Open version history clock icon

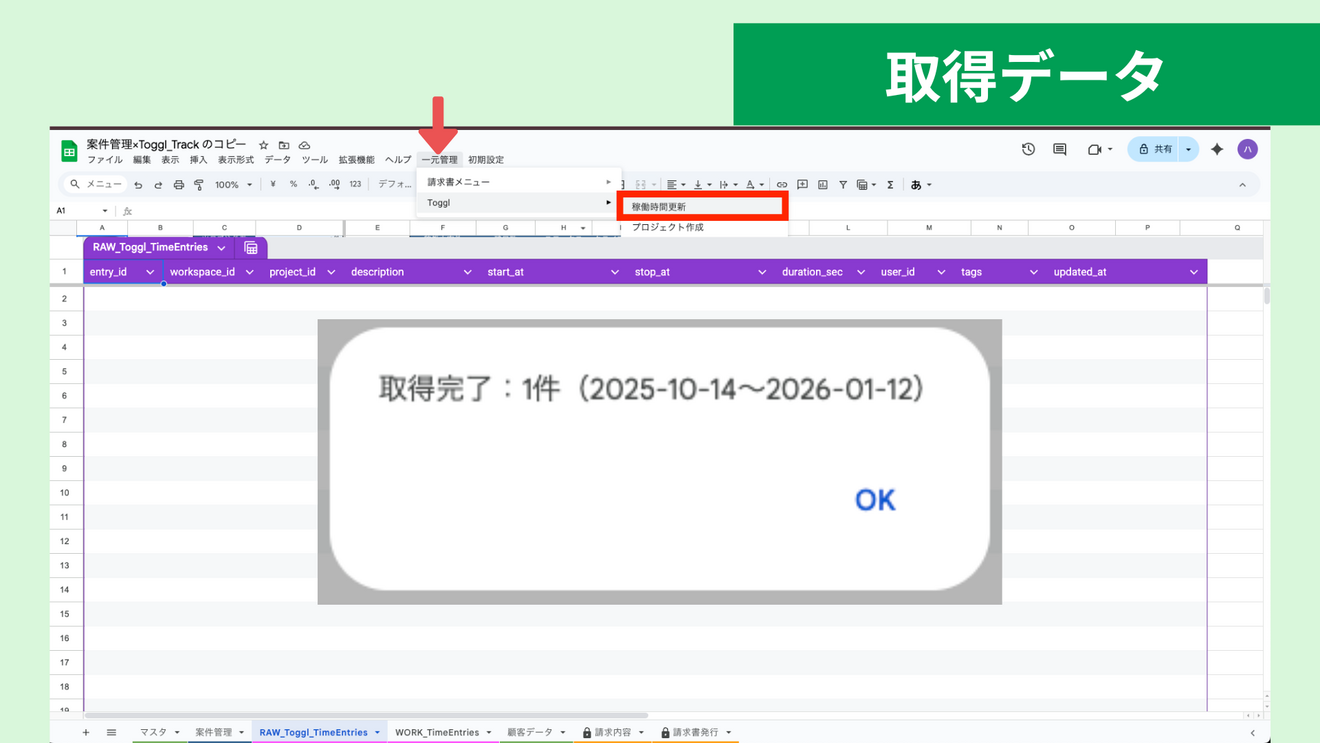point(1028,149)
